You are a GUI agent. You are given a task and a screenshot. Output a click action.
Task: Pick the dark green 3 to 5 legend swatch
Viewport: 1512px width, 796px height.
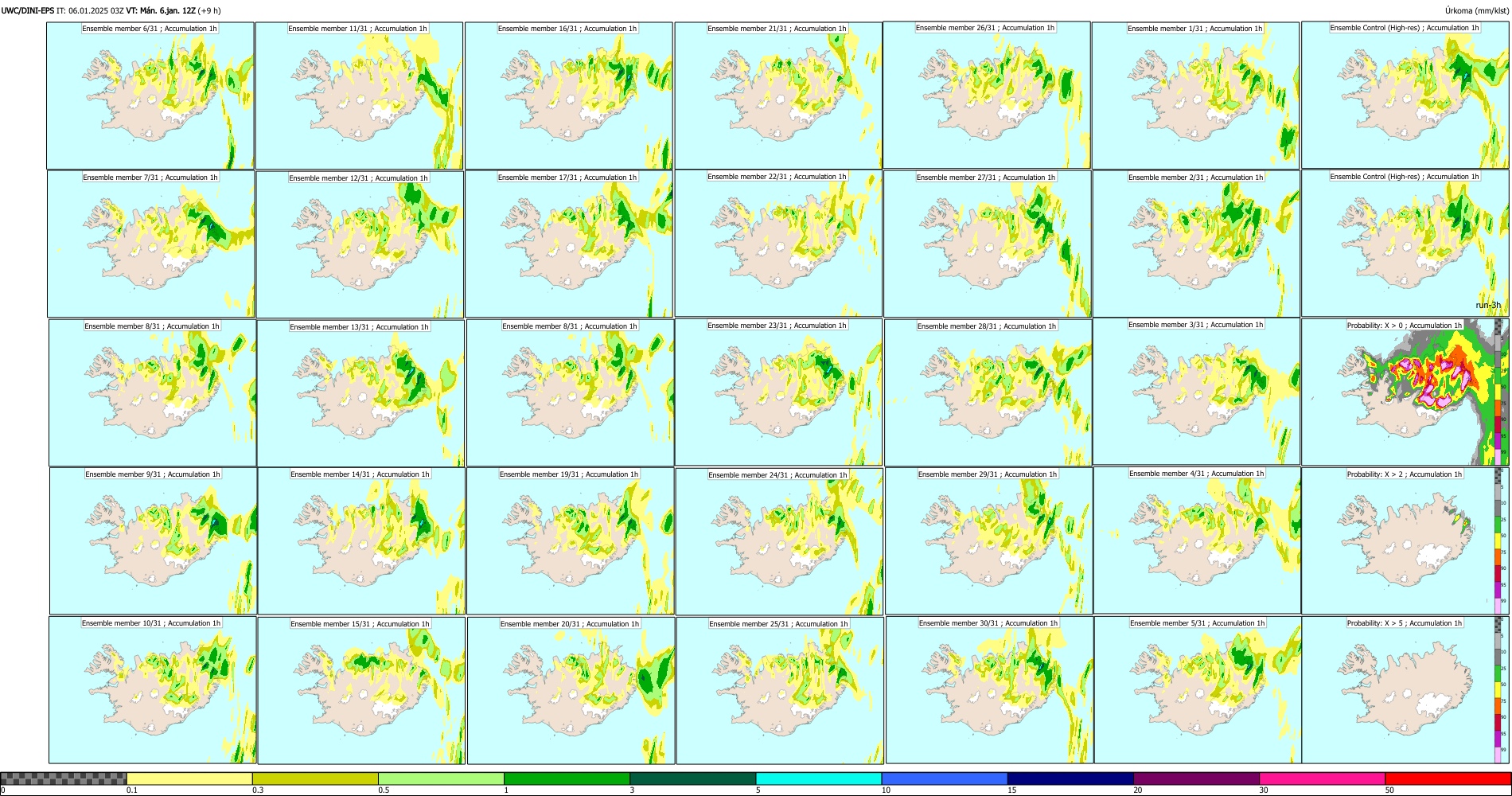click(x=692, y=778)
